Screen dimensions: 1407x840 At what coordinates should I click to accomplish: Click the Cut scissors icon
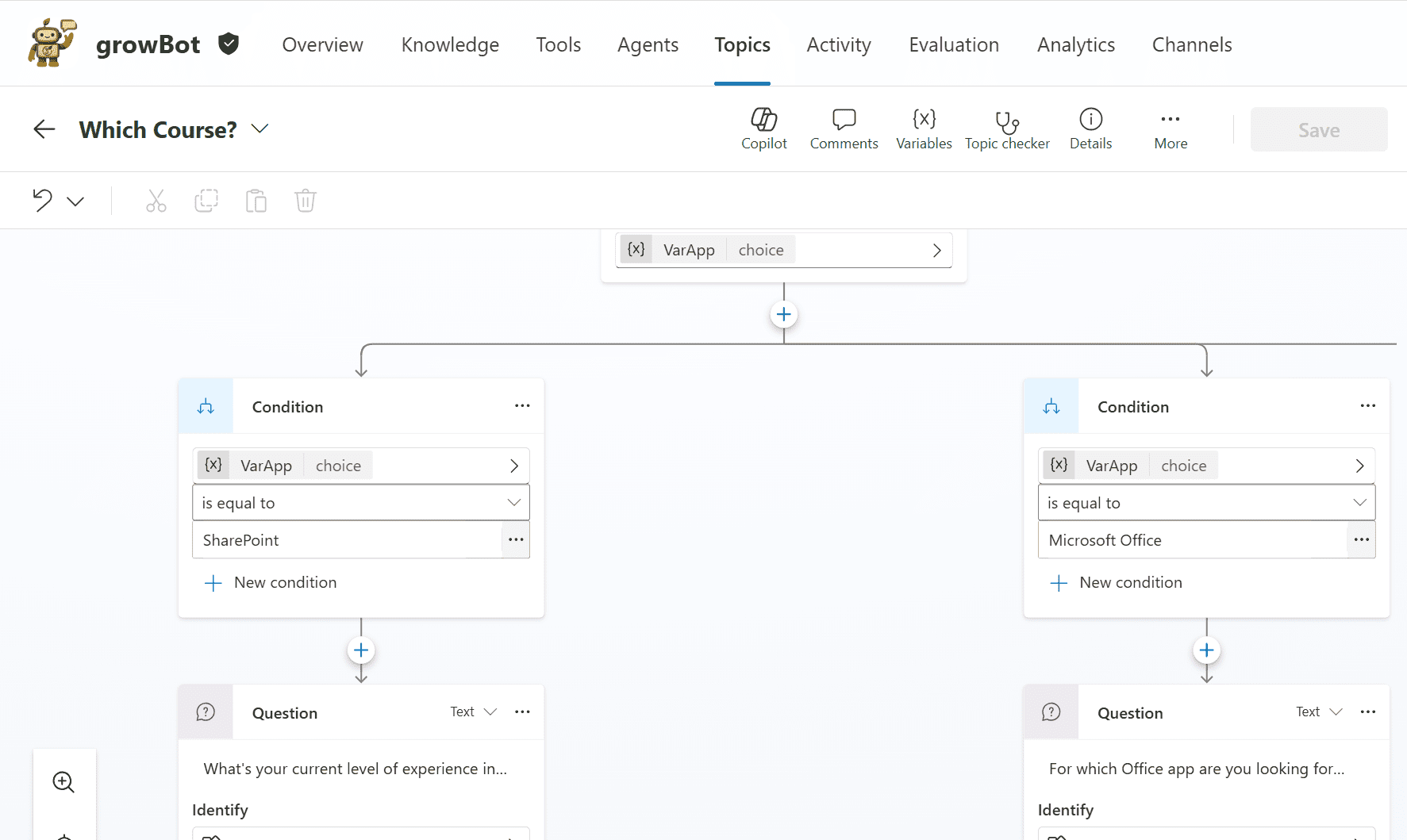(156, 201)
